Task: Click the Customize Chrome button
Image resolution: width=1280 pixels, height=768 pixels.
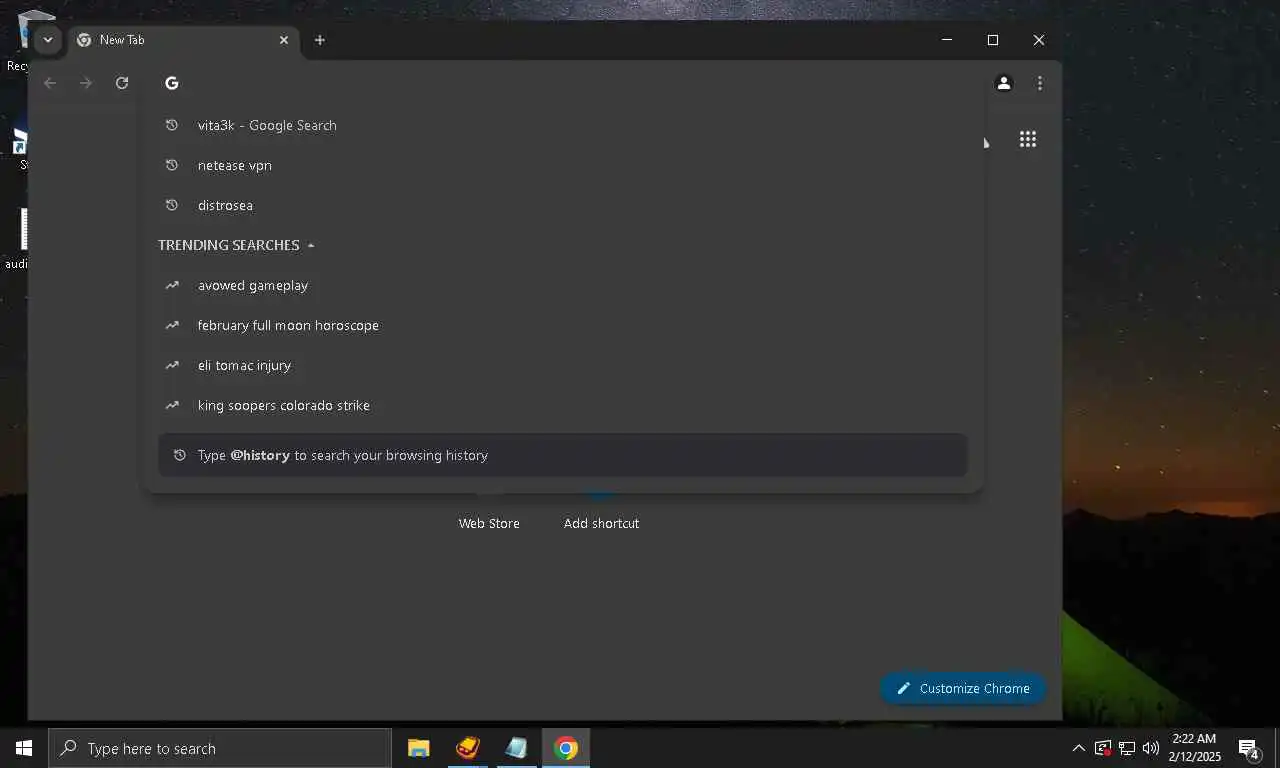Action: click(x=963, y=688)
